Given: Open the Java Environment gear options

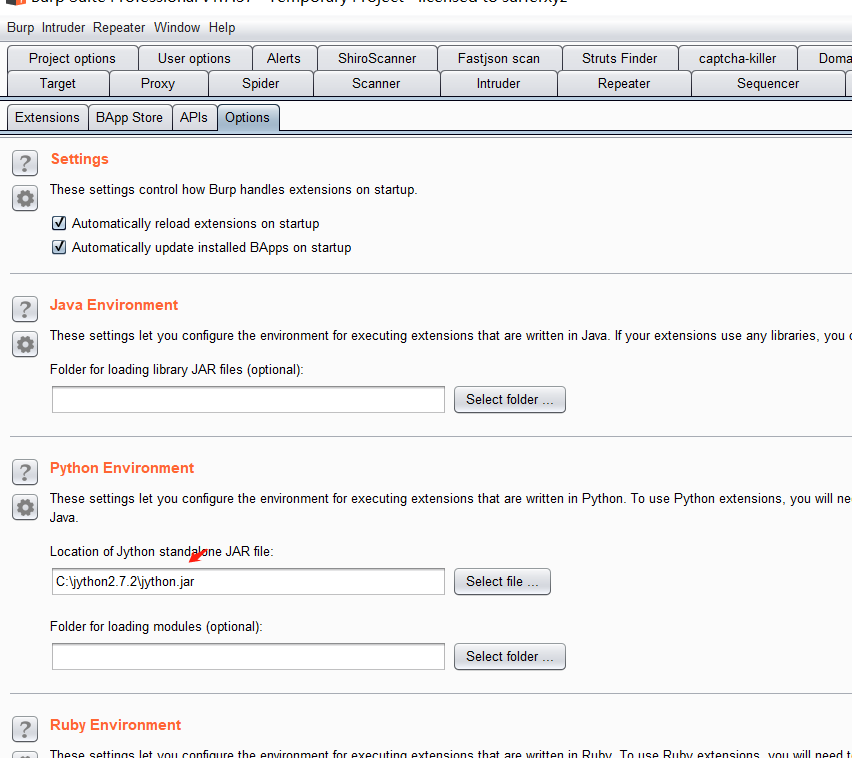Looking at the screenshot, I should click(x=25, y=344).
